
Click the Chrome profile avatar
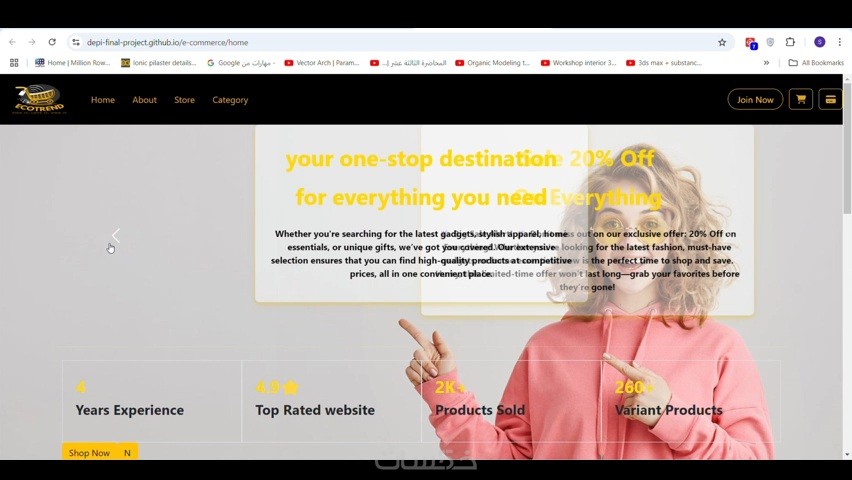pyautogui.click(x=819, y=42)
